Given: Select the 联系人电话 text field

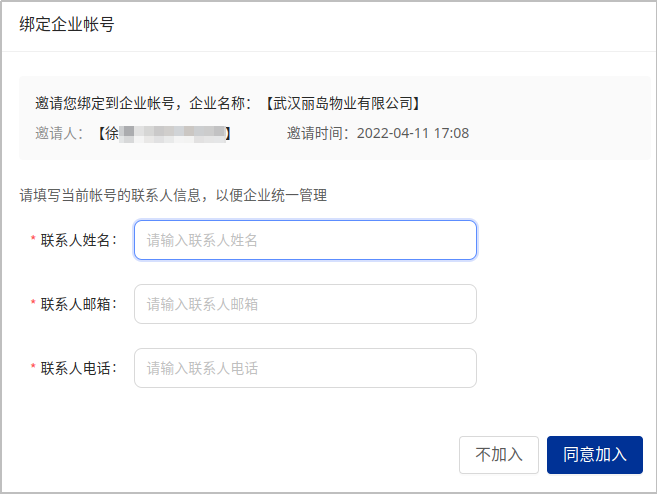Looking at the screenshot, I should click(305, 368).
